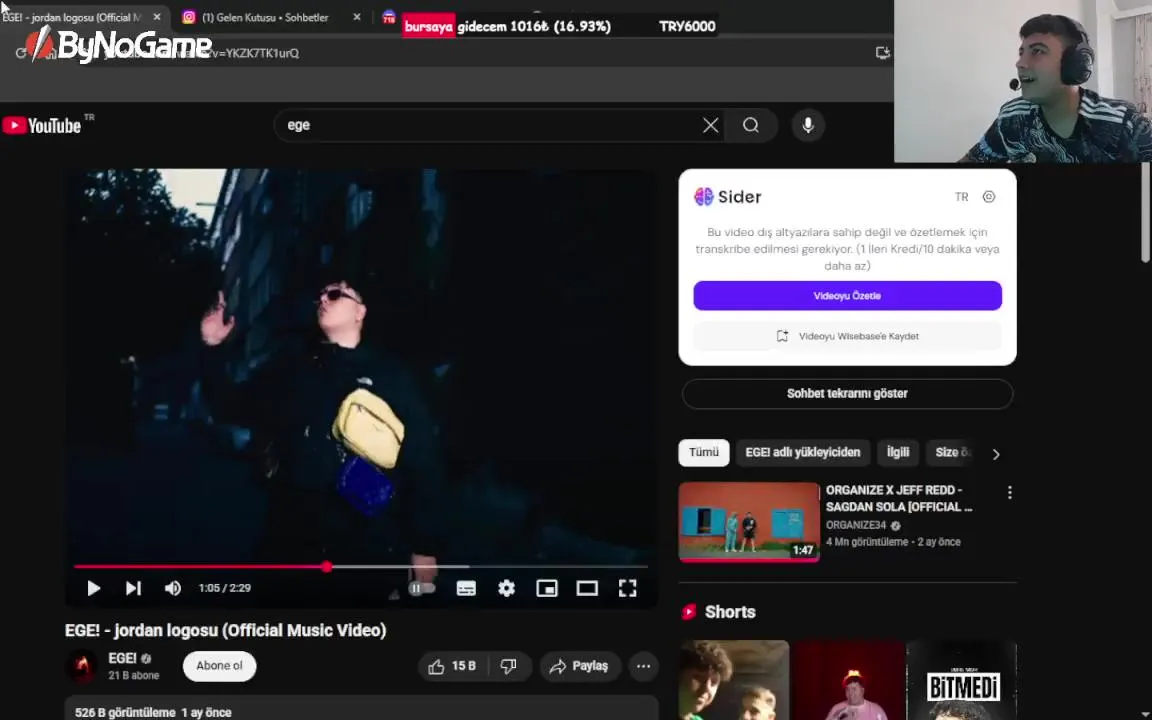
Task: Click the YouTube logo
Action: [x=41, y=126]
